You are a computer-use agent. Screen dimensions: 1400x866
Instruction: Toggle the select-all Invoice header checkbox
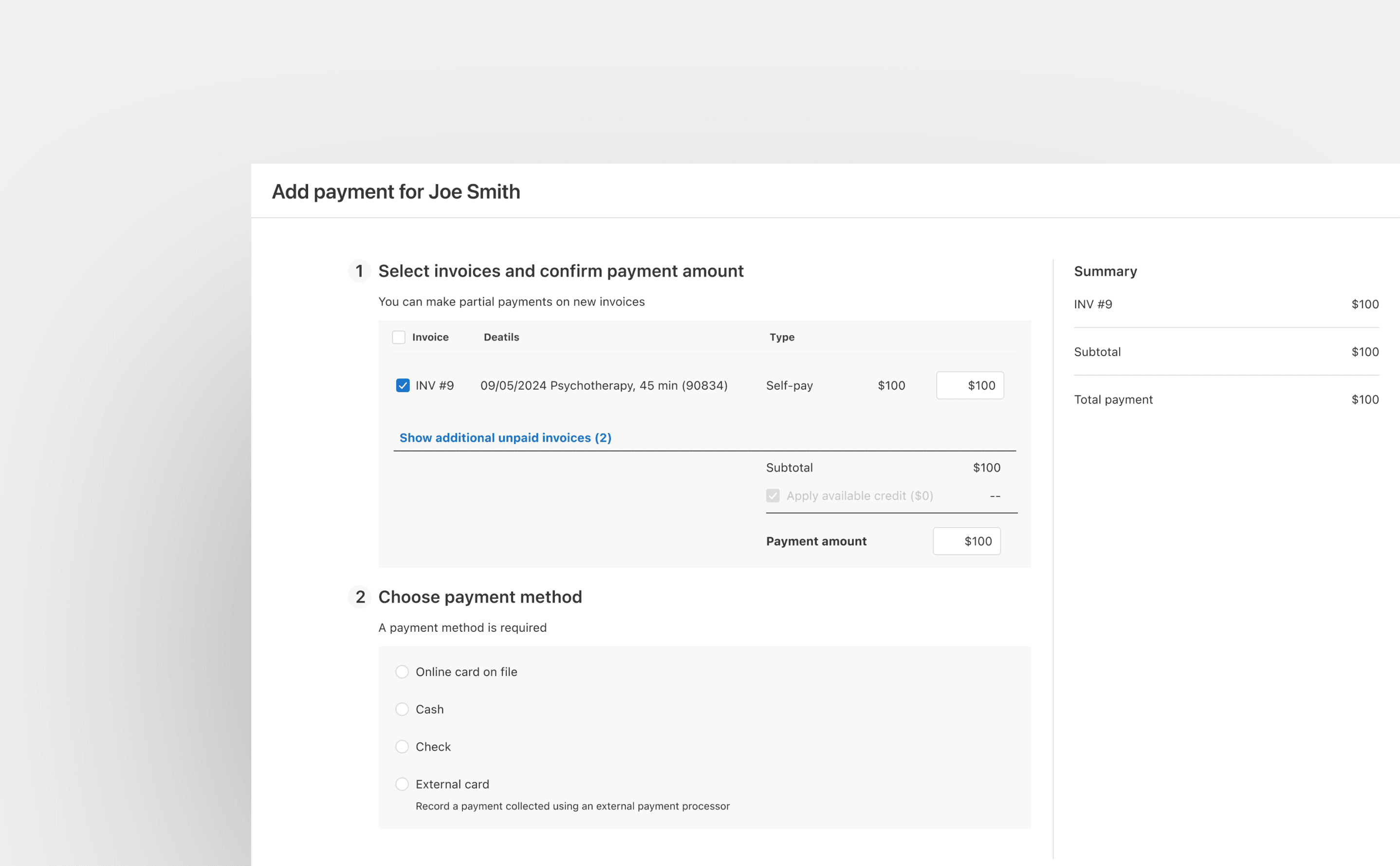[x=398, y=338]
